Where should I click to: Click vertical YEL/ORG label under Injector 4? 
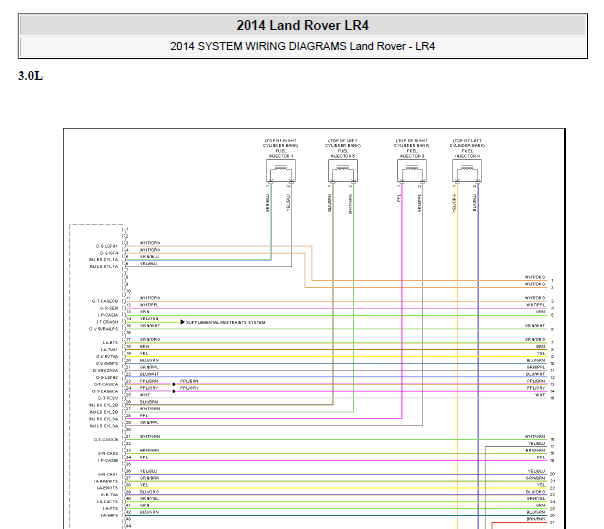pyautogui.click(x=454, y=203)
